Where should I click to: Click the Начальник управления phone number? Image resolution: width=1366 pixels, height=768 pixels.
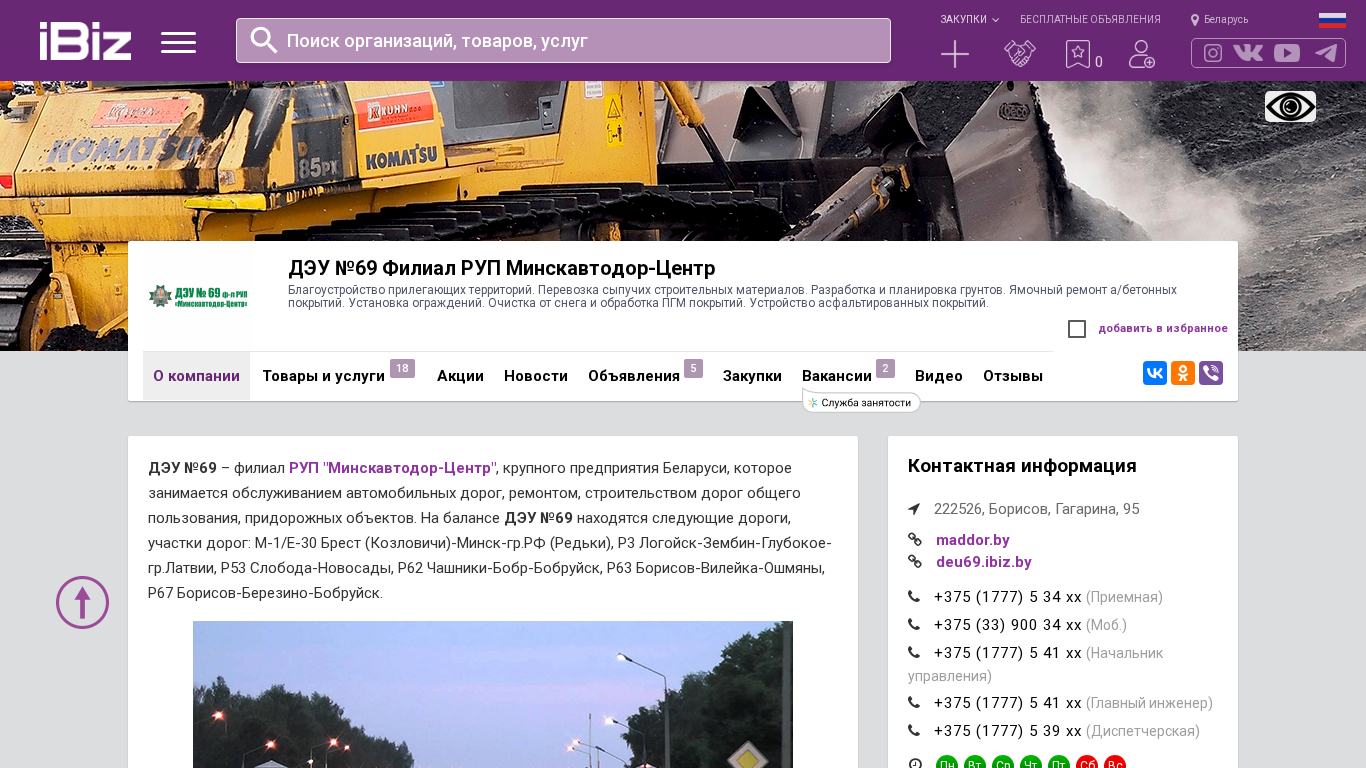tap(1008, 653)
